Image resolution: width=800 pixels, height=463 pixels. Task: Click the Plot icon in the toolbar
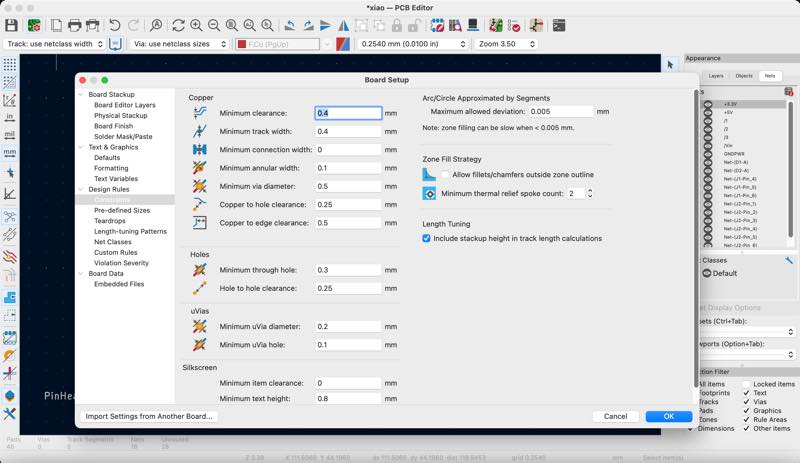pyautogui.click(x=93, y=25)
